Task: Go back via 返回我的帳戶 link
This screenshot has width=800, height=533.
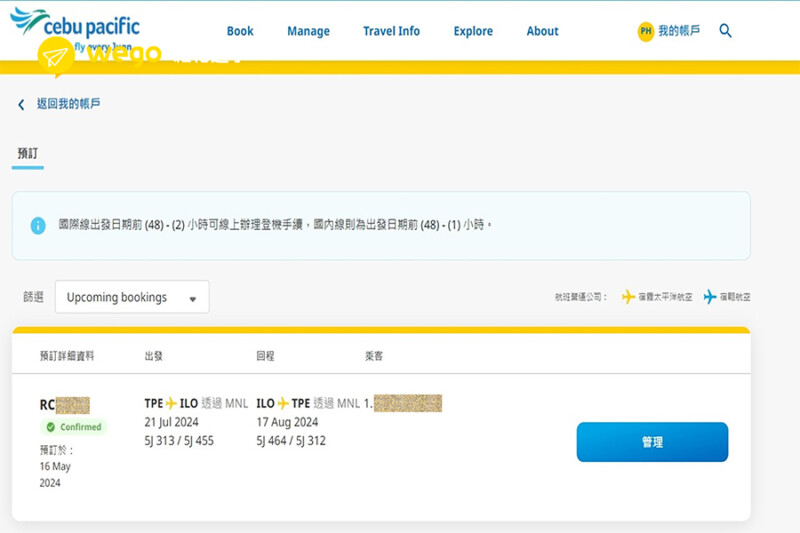Action: point(68,104)
